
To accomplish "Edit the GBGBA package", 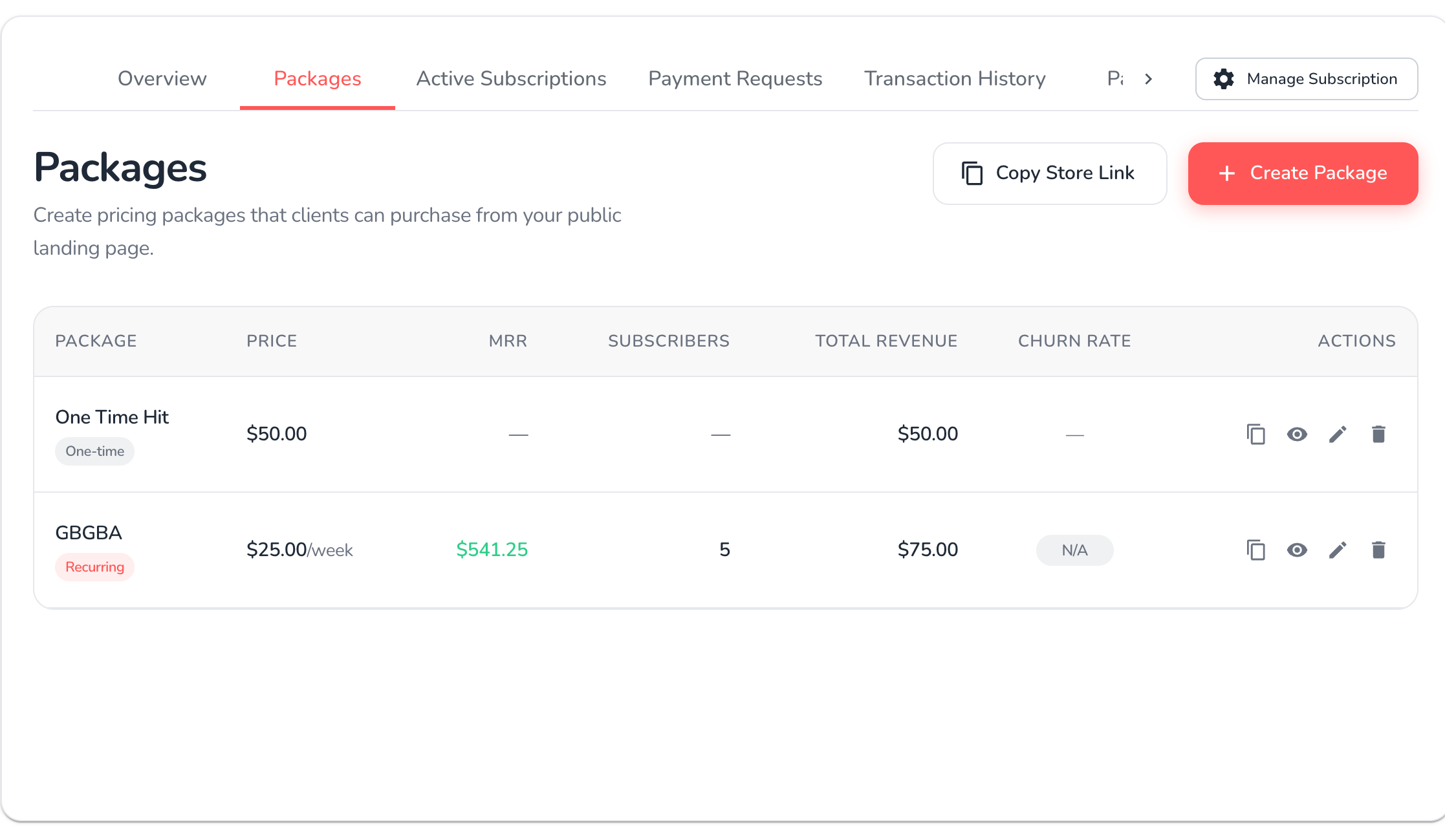I will click(x=1338, y=550).
